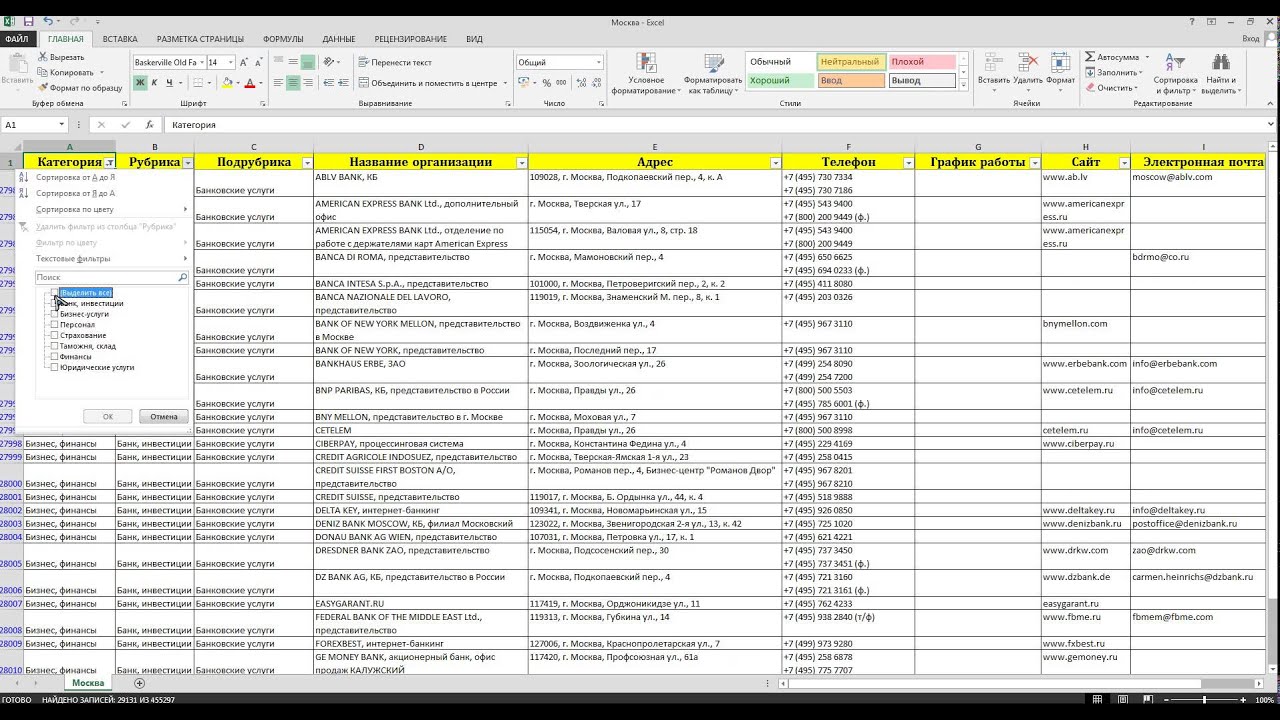Open the Подрубрика column filter arrow

[x=307, y=162]
